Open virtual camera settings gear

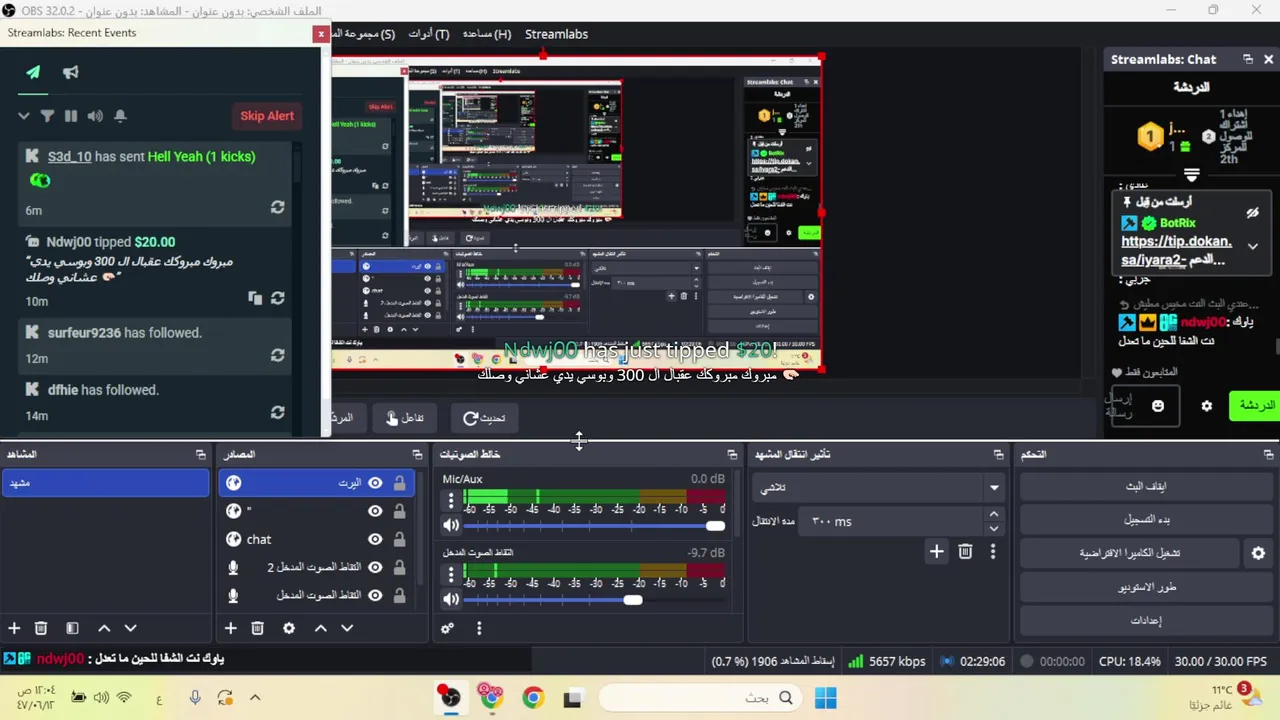(x=1258, y=553)
